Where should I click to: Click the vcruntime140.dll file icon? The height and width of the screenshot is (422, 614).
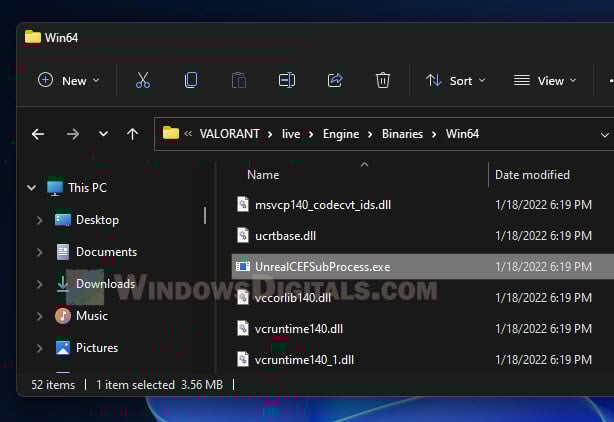(243, 328)
